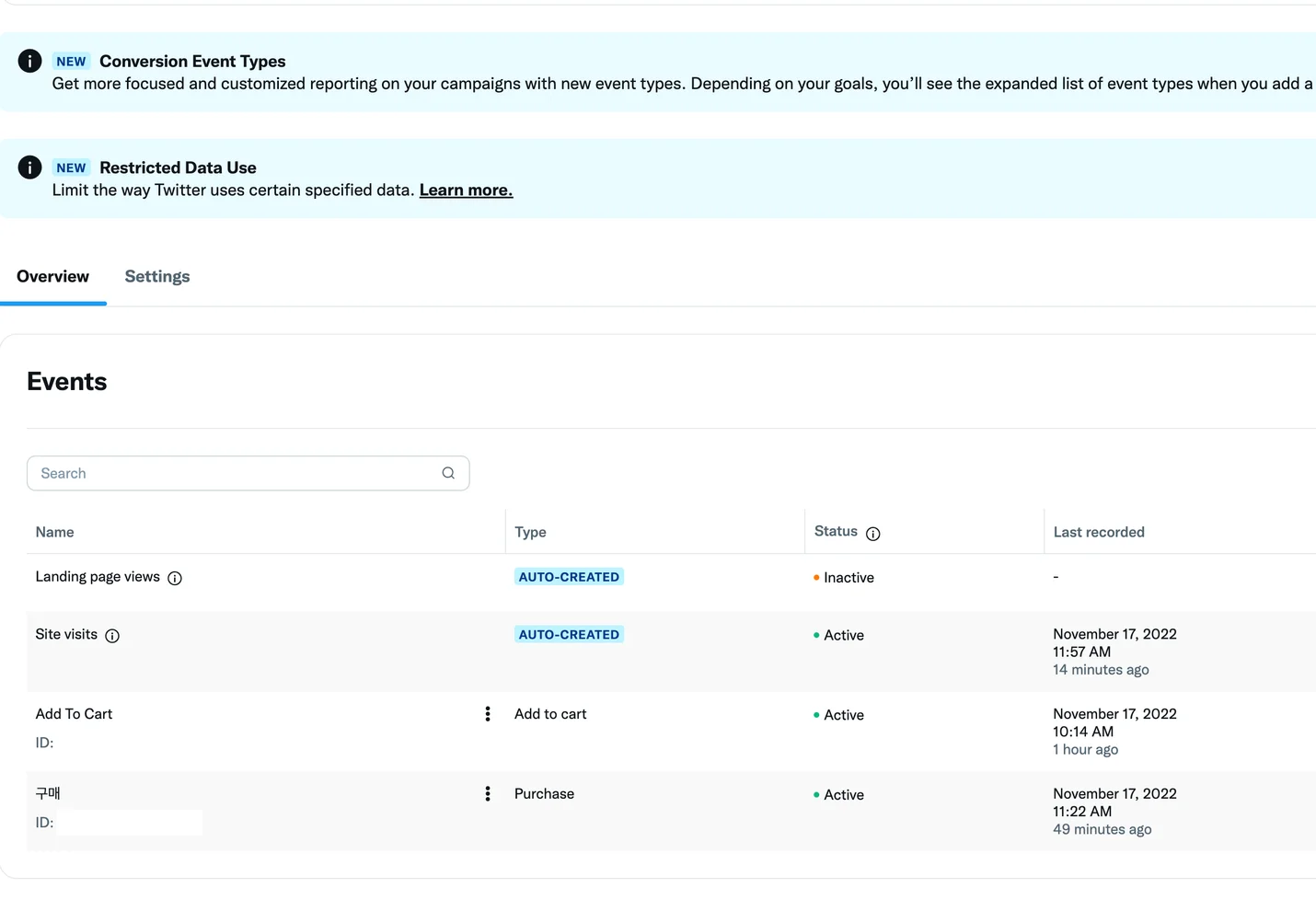Click the Name column header

(x=55, y=532)
